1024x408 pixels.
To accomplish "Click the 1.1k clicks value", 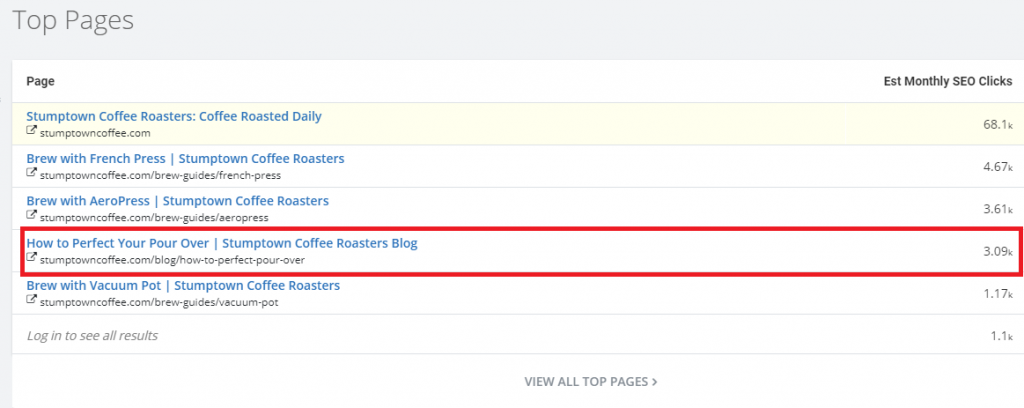I will pos(1001,336).
